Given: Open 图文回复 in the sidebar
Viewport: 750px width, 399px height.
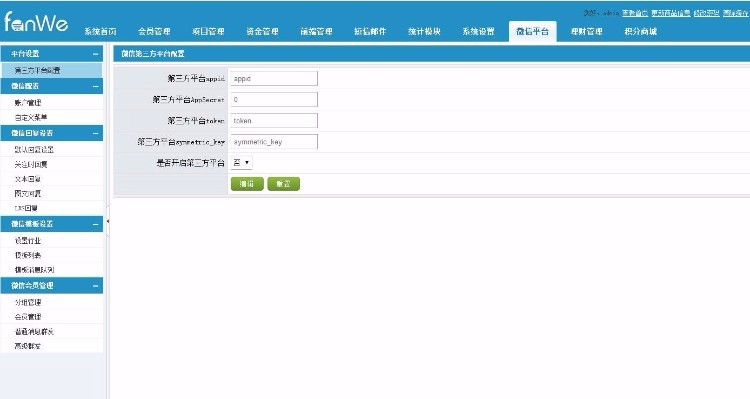Looking at the screenshot, I should pos(28,193).
